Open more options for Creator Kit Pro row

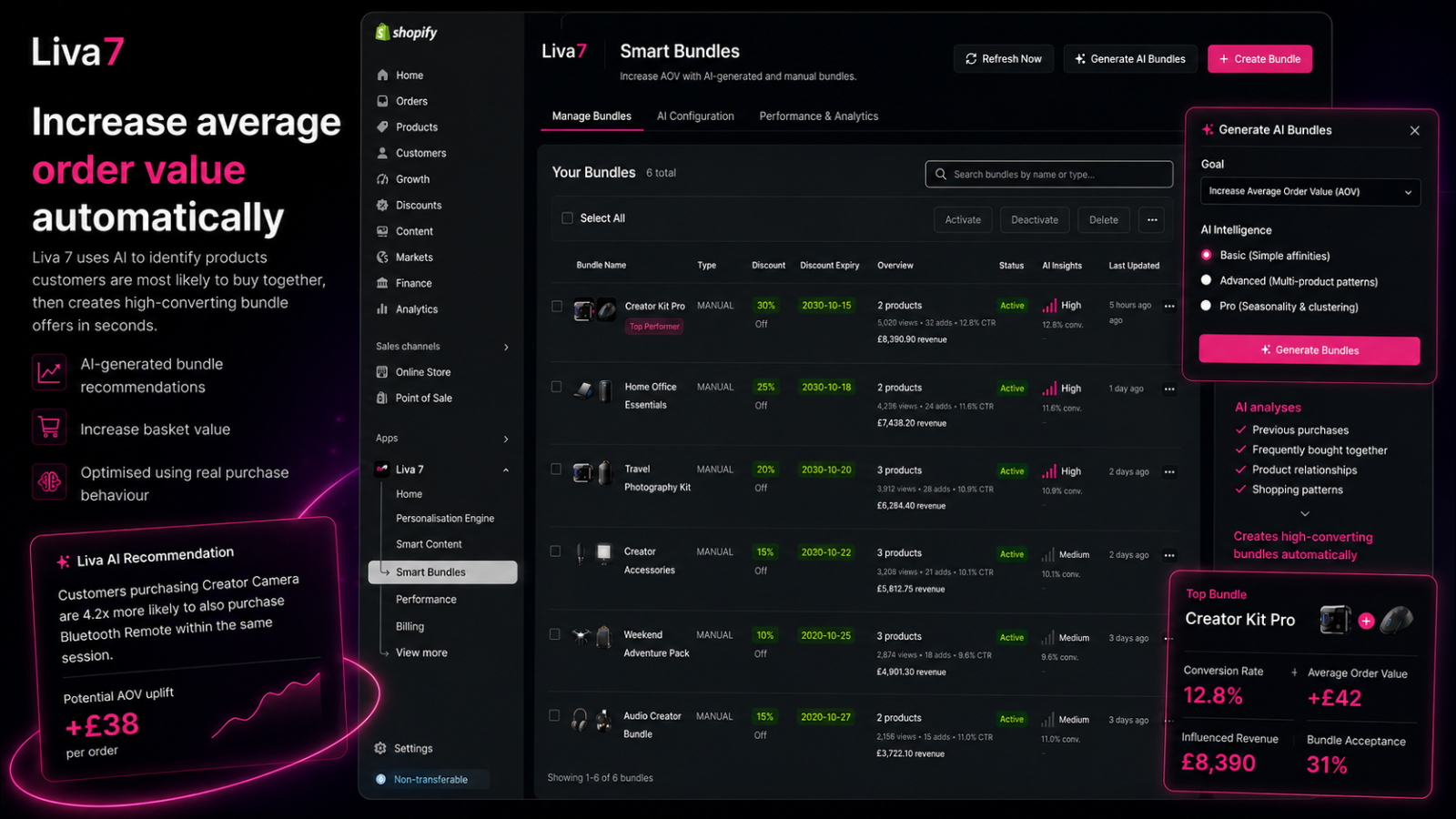tap(1169, 307)
